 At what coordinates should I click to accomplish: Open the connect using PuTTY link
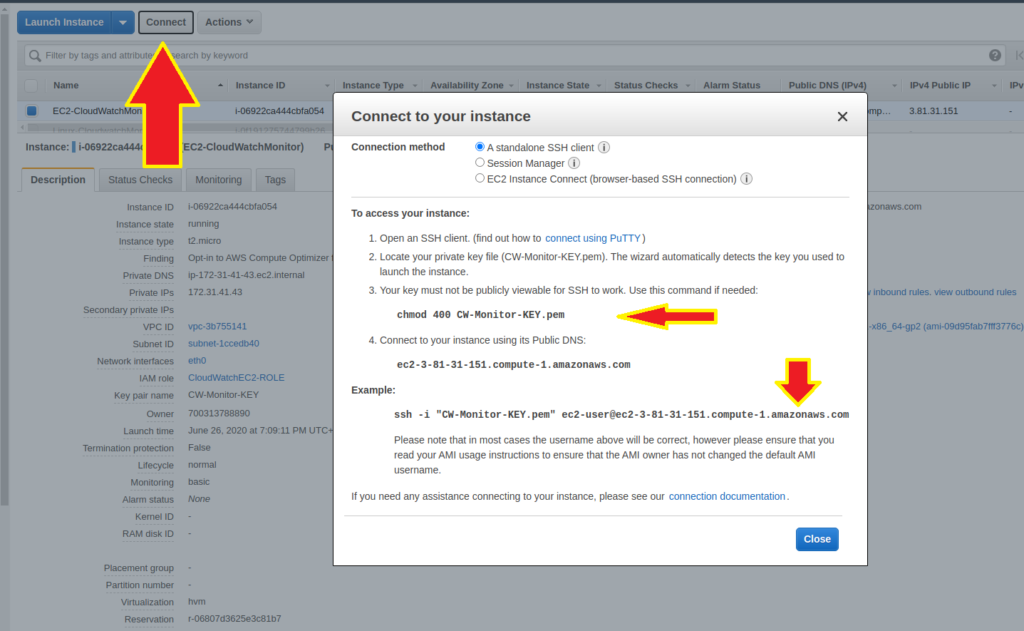(593, 238)
